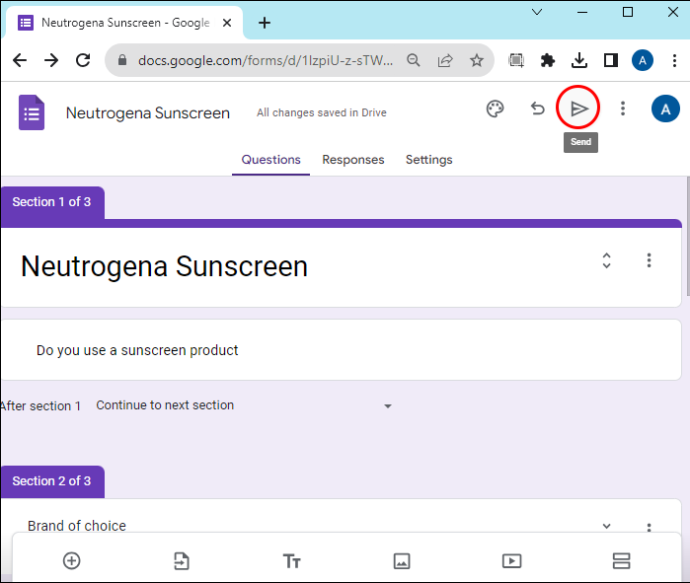Click the Section 1 of 3 label
The width and height of the screenshot is (690, 583).
coord(52,202)
